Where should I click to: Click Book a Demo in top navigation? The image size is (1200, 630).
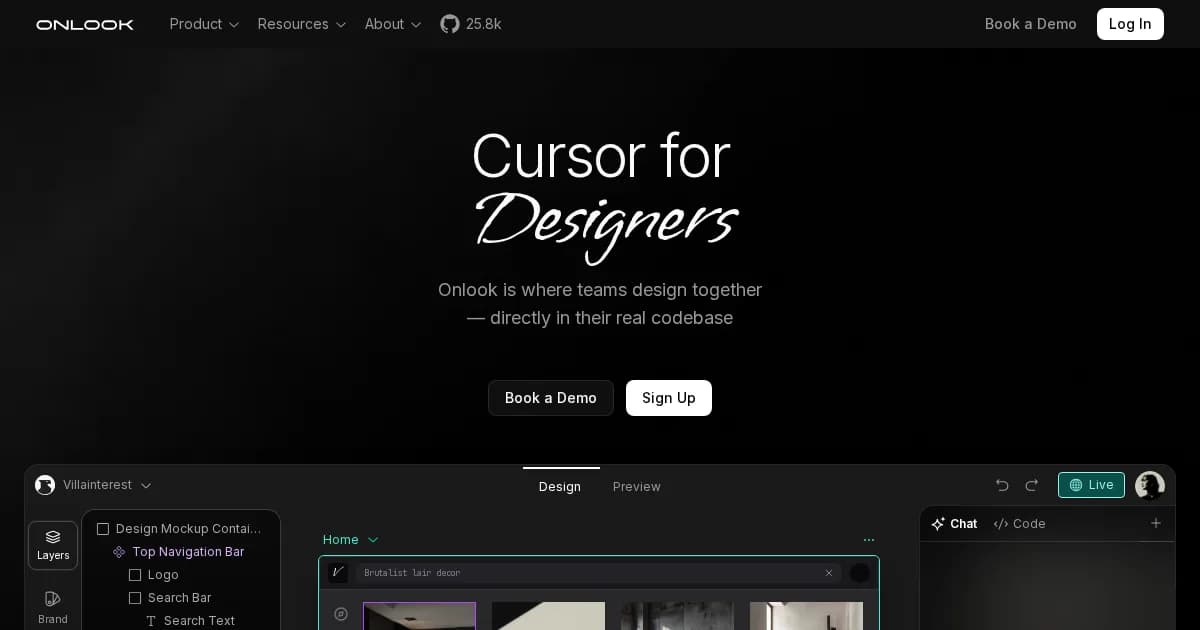[x=1031, y=24]
